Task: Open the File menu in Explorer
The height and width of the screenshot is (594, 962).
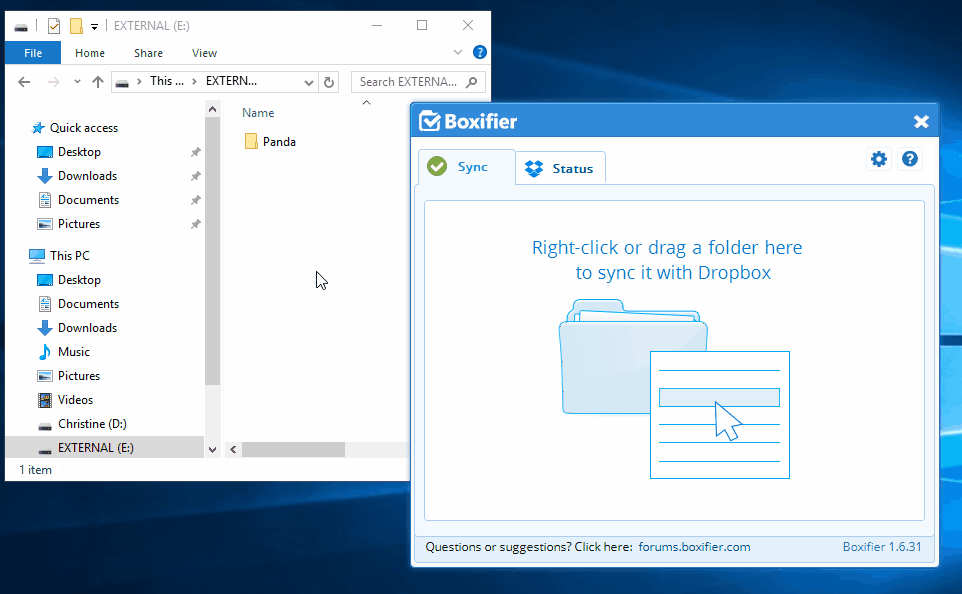Action: (33, 53)
